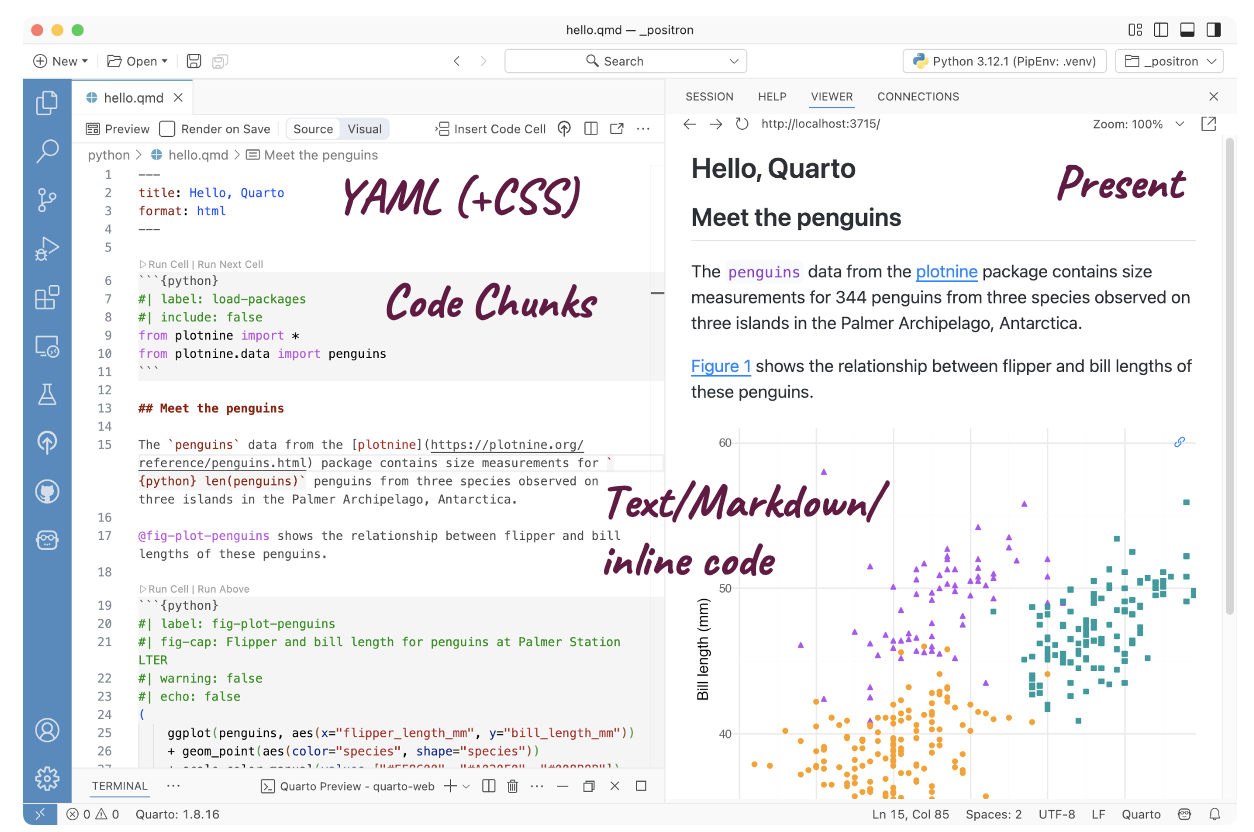Switch to the CONNECTIONS tab
The width and height of the screenshot is (1254, 832).
(918, 97)
